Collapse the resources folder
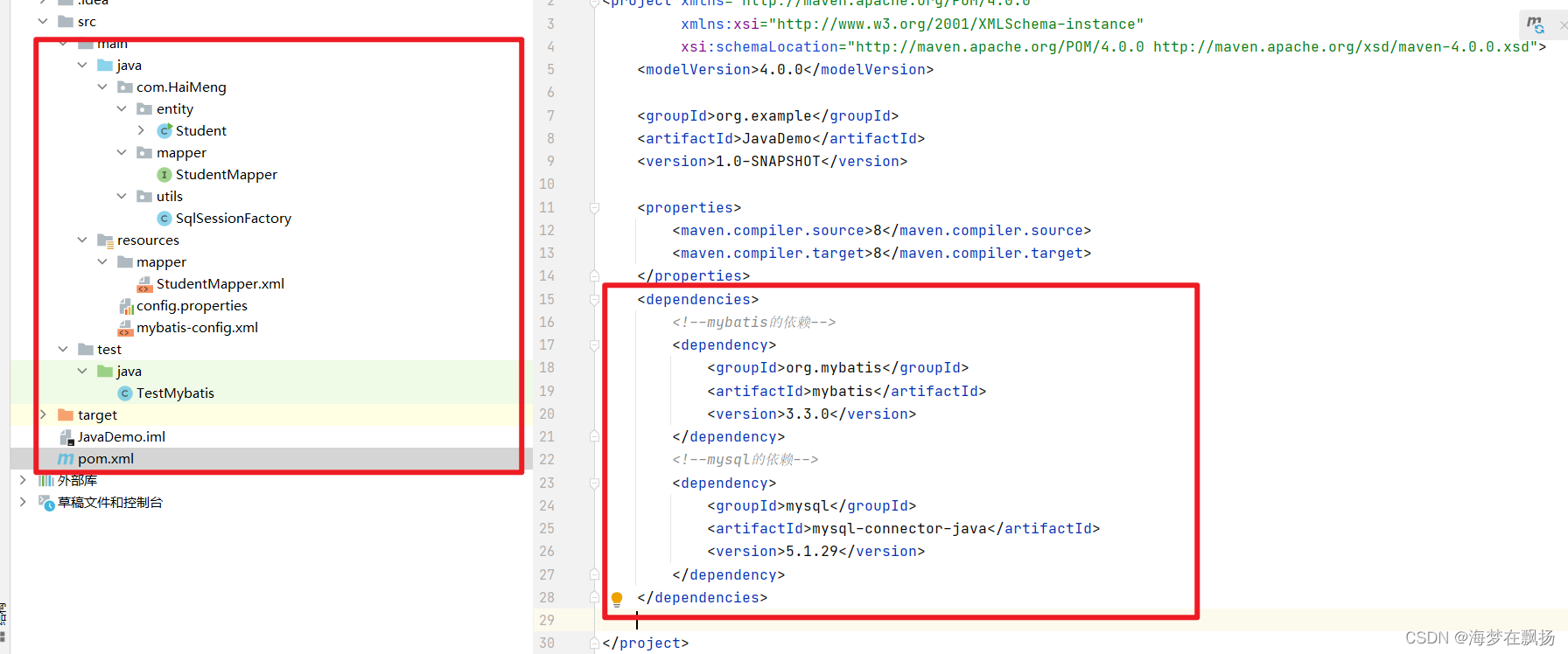Viewport: 1568px width, 654px height. [x=82, y=240]
